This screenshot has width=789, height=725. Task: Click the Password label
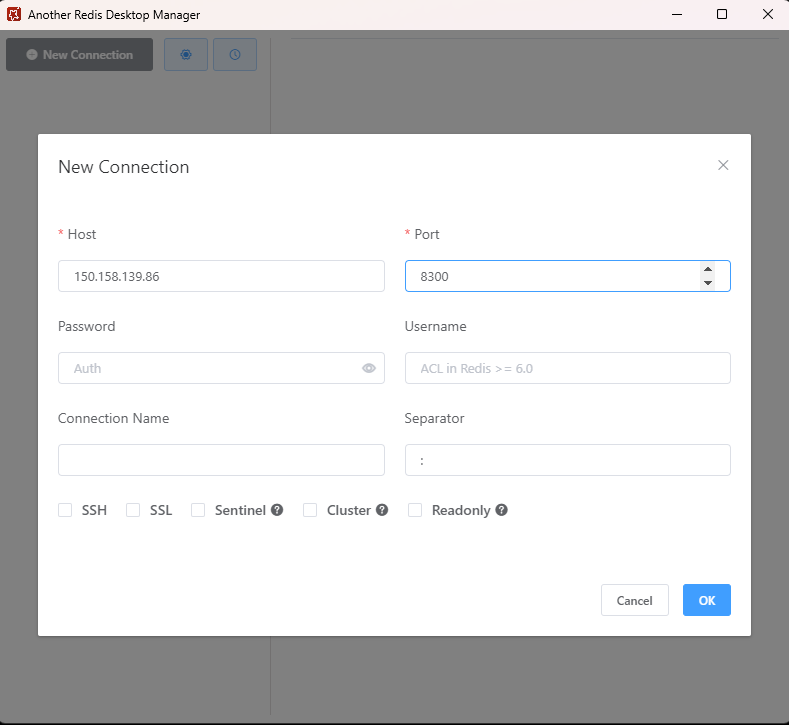click(87, 327)
